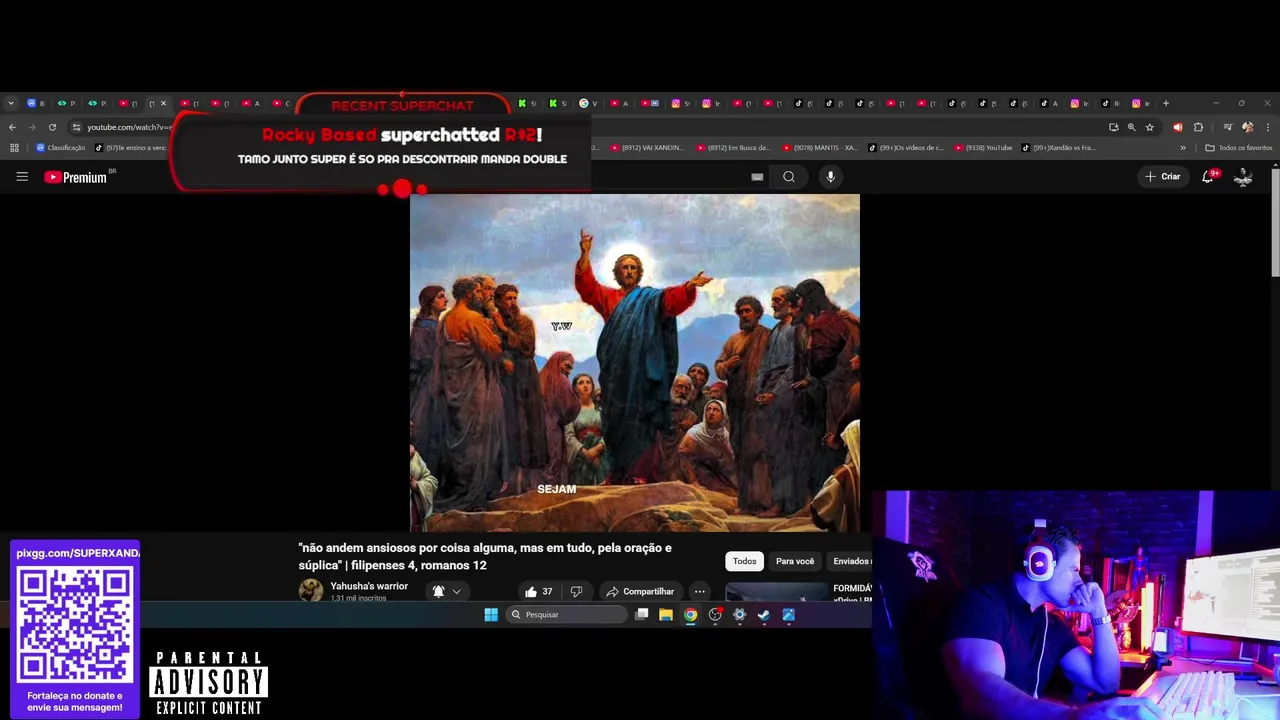1280x720 pixels.
Task: Open the zoom magnifier icon in address bar
Action: tap(1131, 127)
